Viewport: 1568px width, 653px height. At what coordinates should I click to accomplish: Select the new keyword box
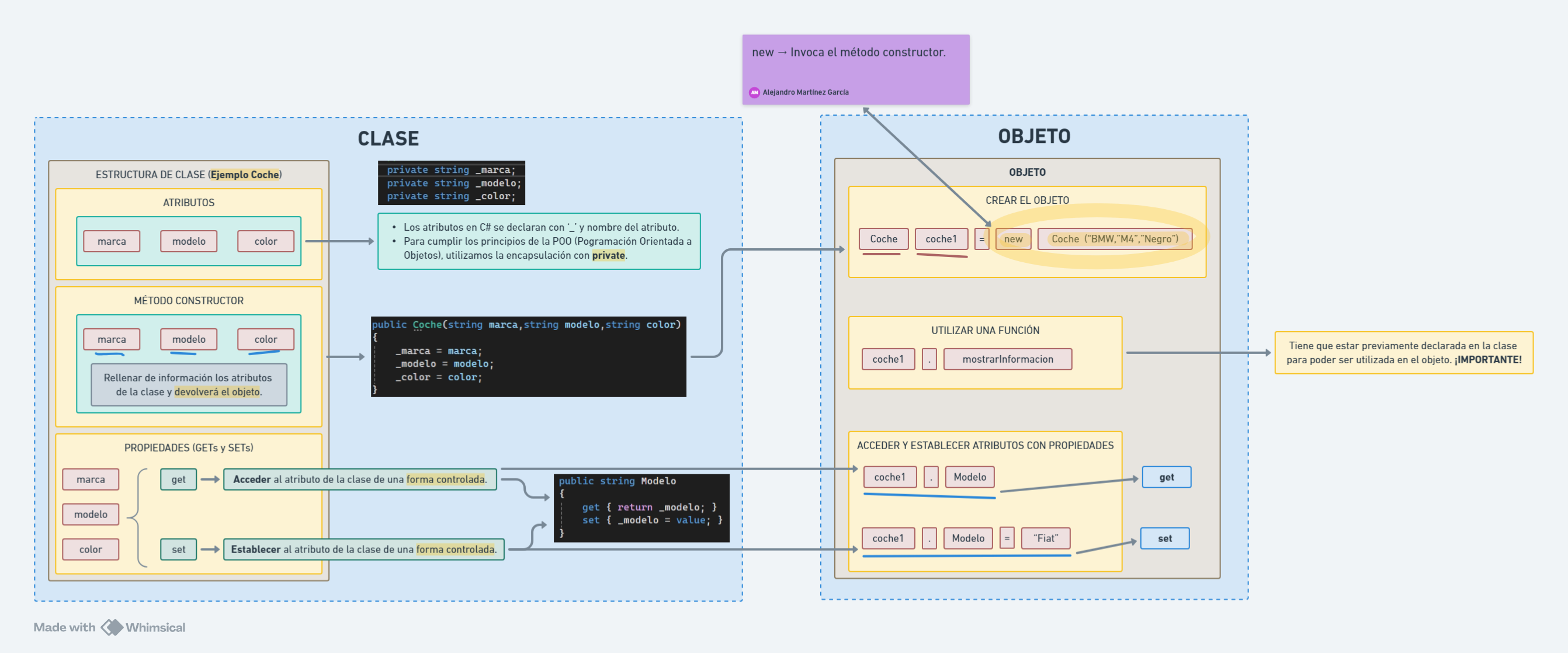[x=1013, y=239]
